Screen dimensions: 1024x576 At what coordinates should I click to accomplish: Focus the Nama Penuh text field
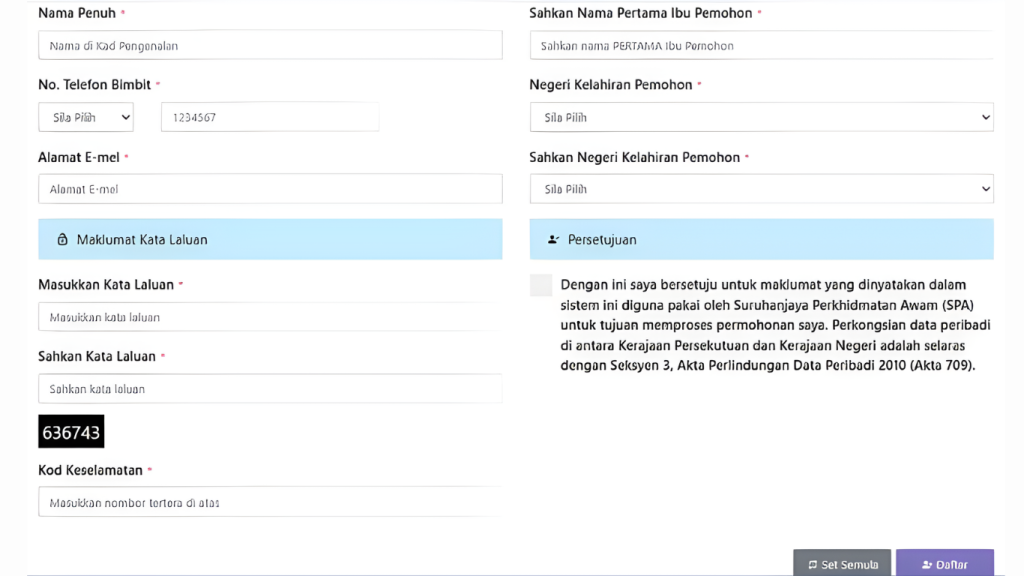(x=270, y=45)
